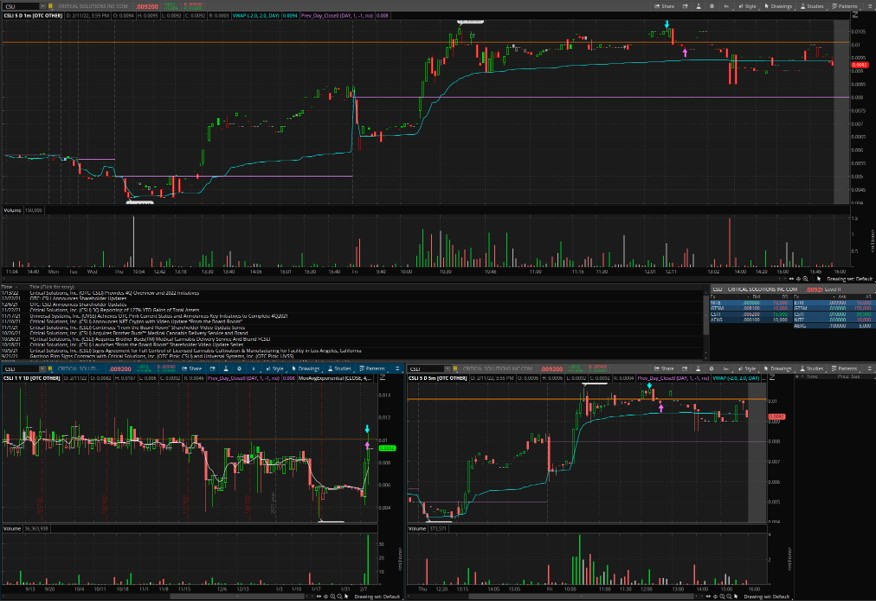Click cyan down-arrow marker on 5m chart
The width and height of the screenshot is (876, 601).
pyautogui.click(x=649, y=385)
